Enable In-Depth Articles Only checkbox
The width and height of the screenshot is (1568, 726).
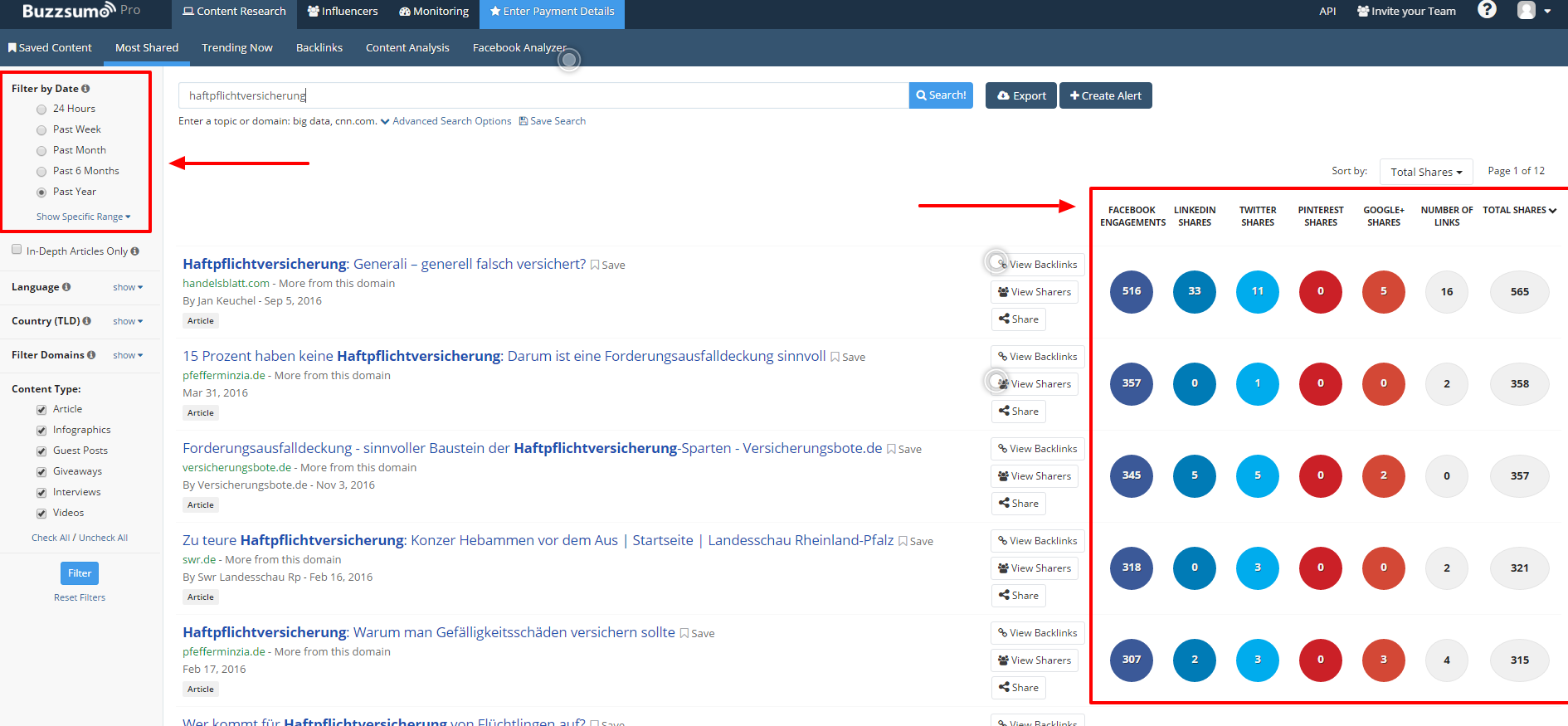(x=17, y=250)
